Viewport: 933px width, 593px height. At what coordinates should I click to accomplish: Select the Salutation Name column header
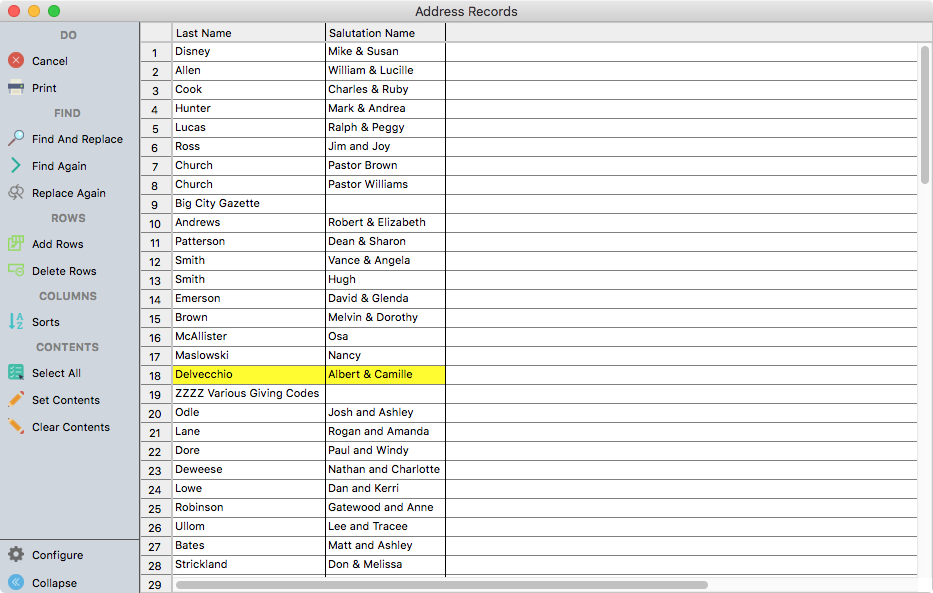point(385,33)
